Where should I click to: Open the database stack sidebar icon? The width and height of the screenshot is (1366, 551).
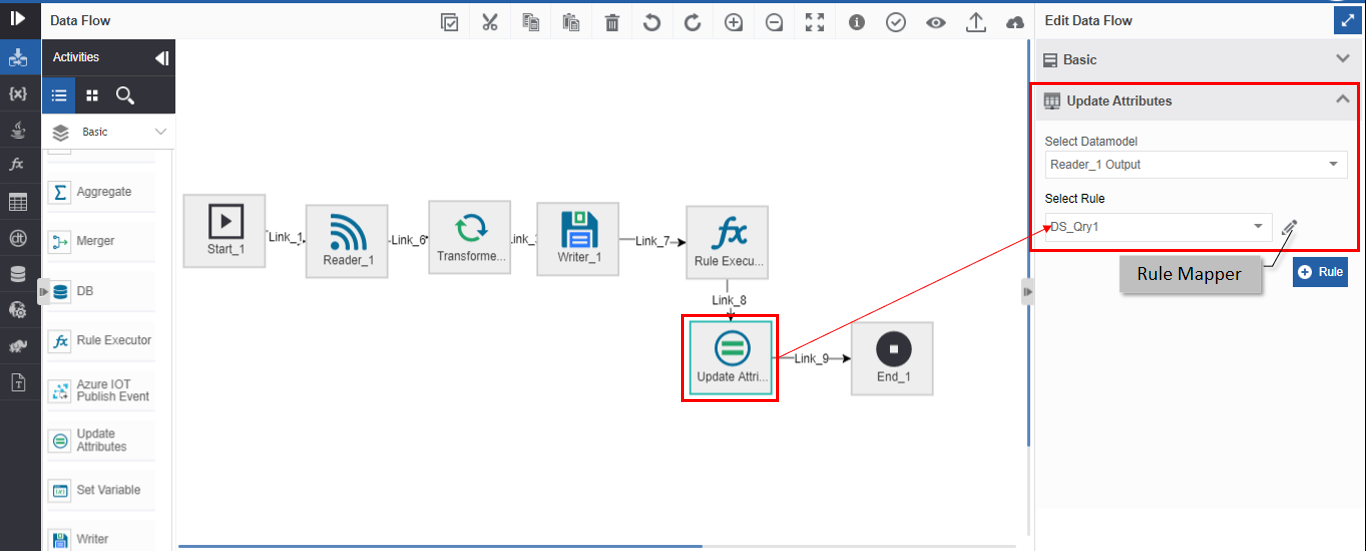click(17, 274)
